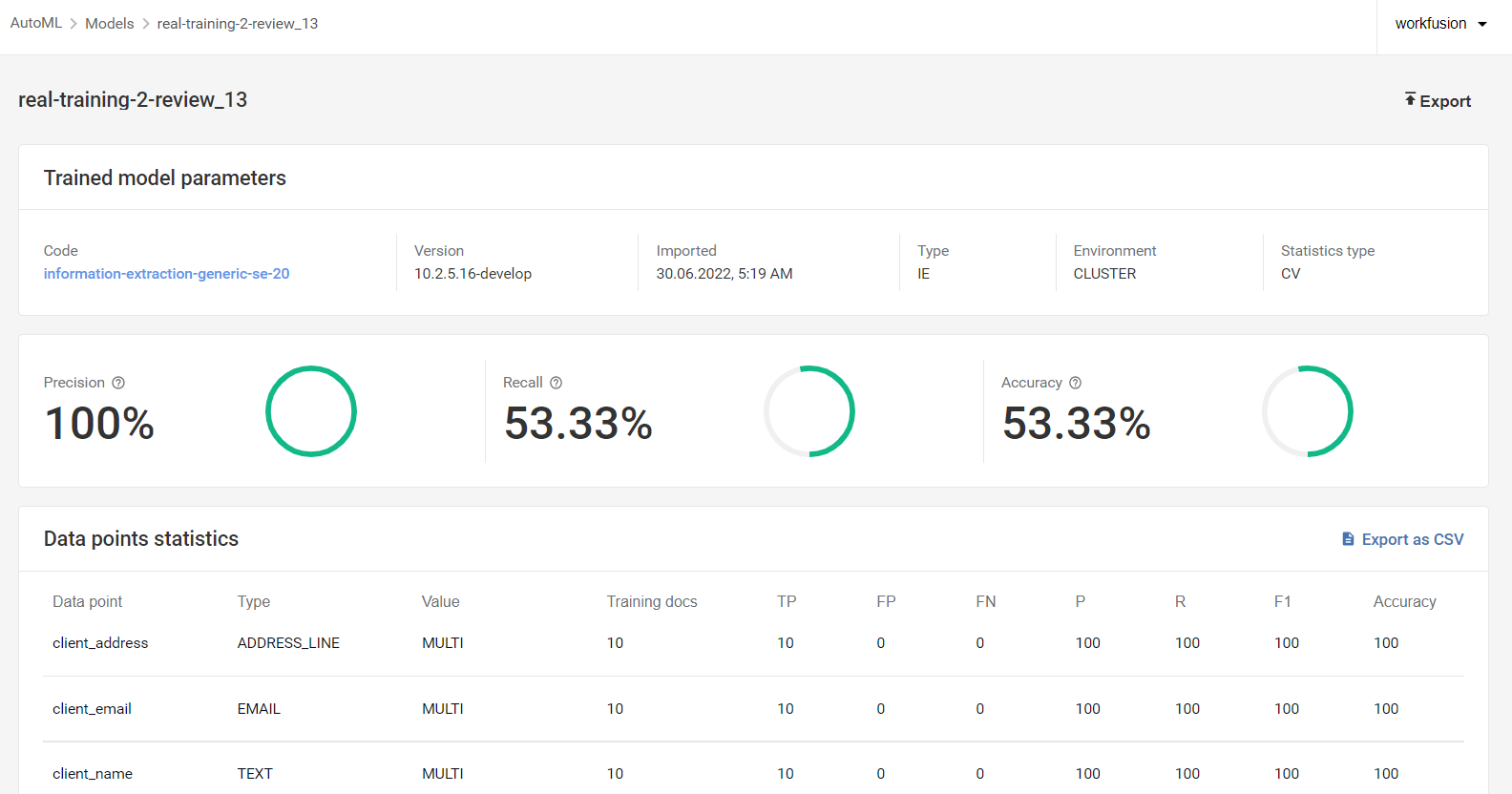
Task: Navigate to Models breadcrumb
Action: (110, 23)
